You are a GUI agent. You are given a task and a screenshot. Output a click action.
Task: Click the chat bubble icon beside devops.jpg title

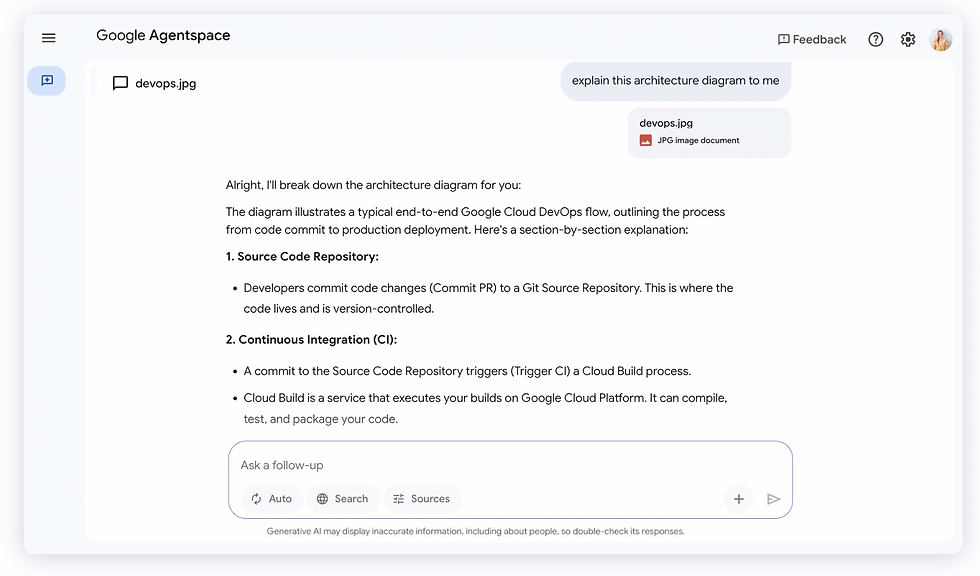coord(120,83)
